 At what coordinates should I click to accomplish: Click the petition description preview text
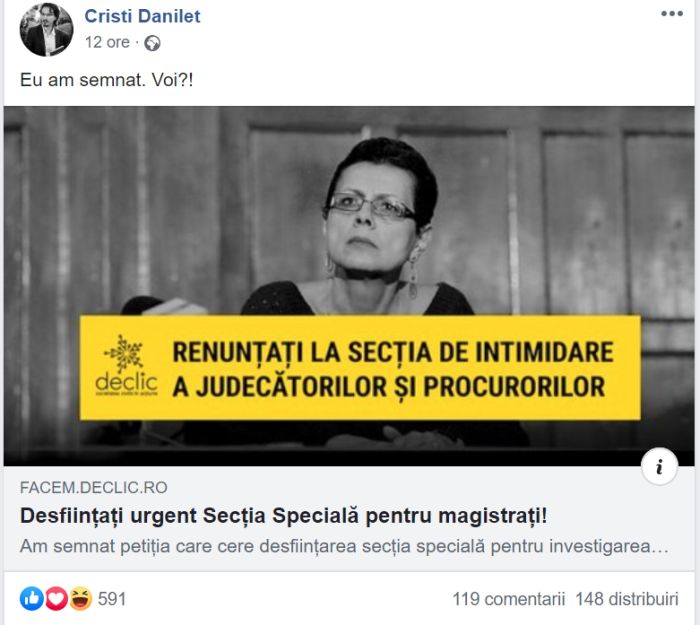pyautogui.click(x=345, y=546)
